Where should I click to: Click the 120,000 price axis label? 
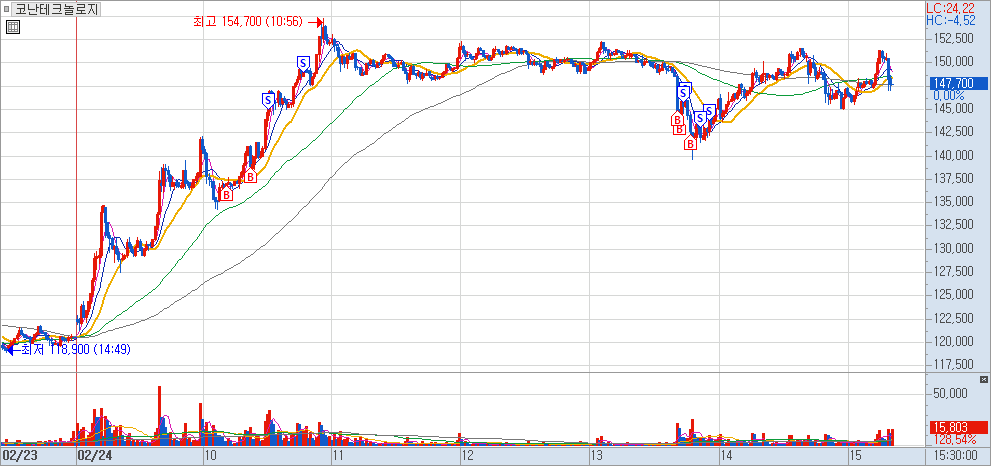(953, 341)
